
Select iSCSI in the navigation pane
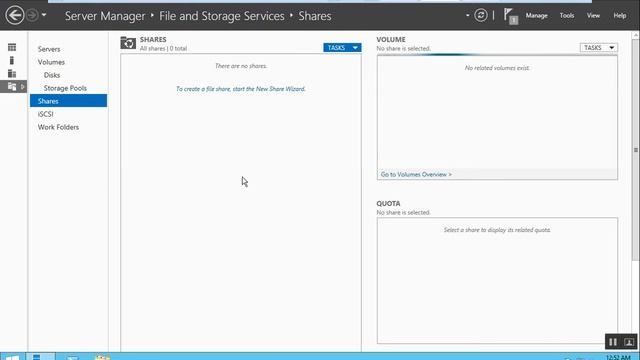pos(45,114)
